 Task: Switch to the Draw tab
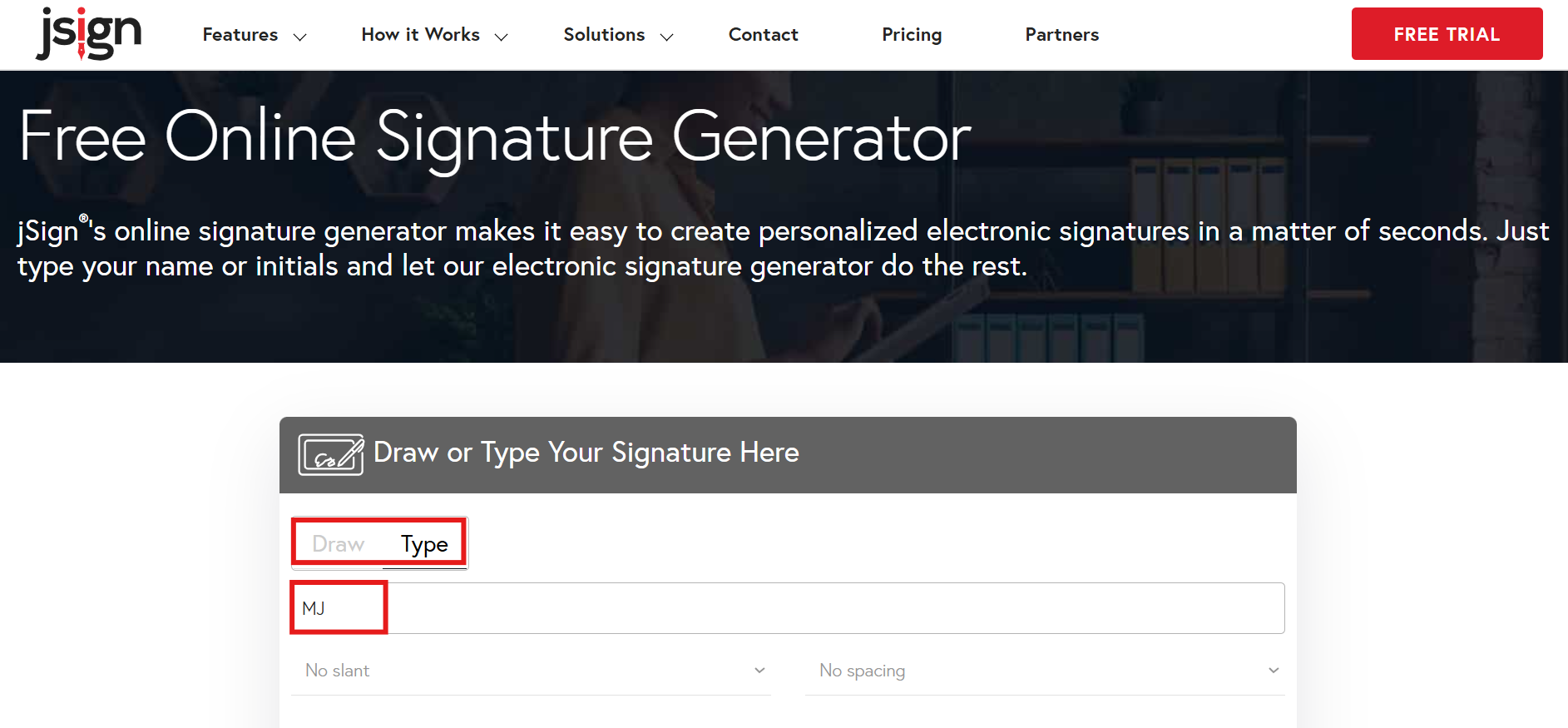(x=338, y=544)
